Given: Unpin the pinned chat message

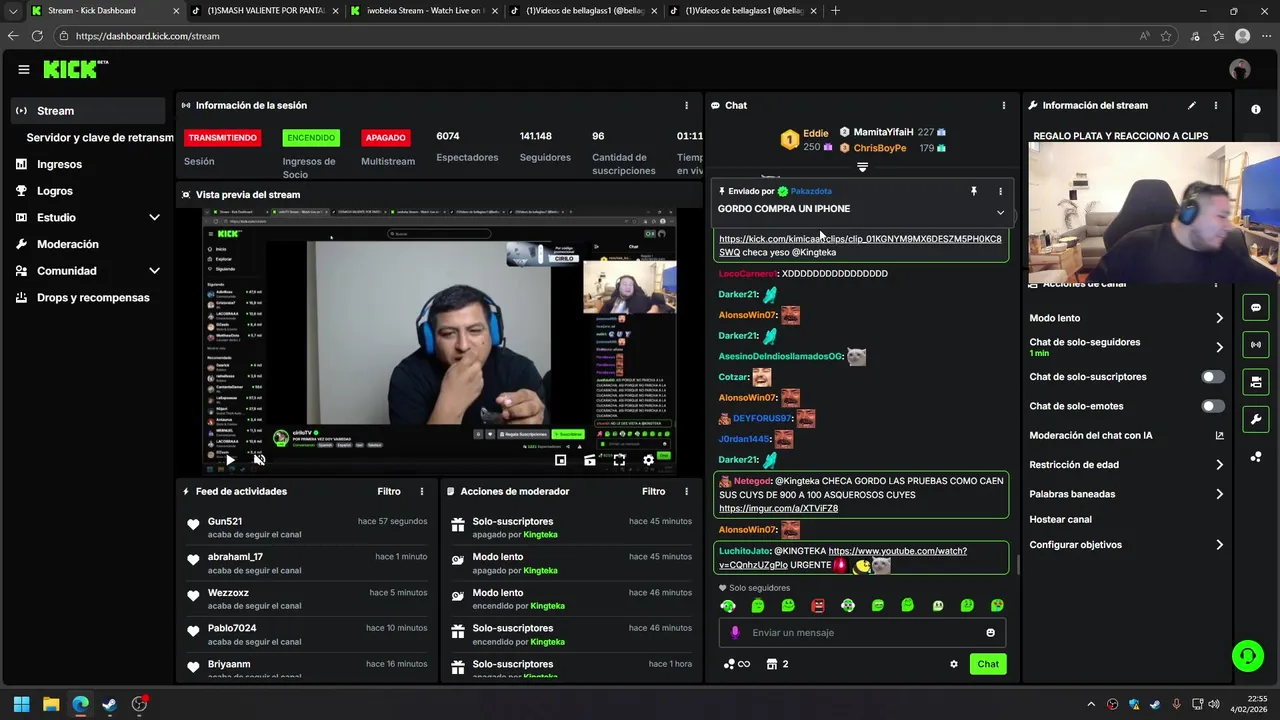Looking at the screenshot, I should [973, 191].
